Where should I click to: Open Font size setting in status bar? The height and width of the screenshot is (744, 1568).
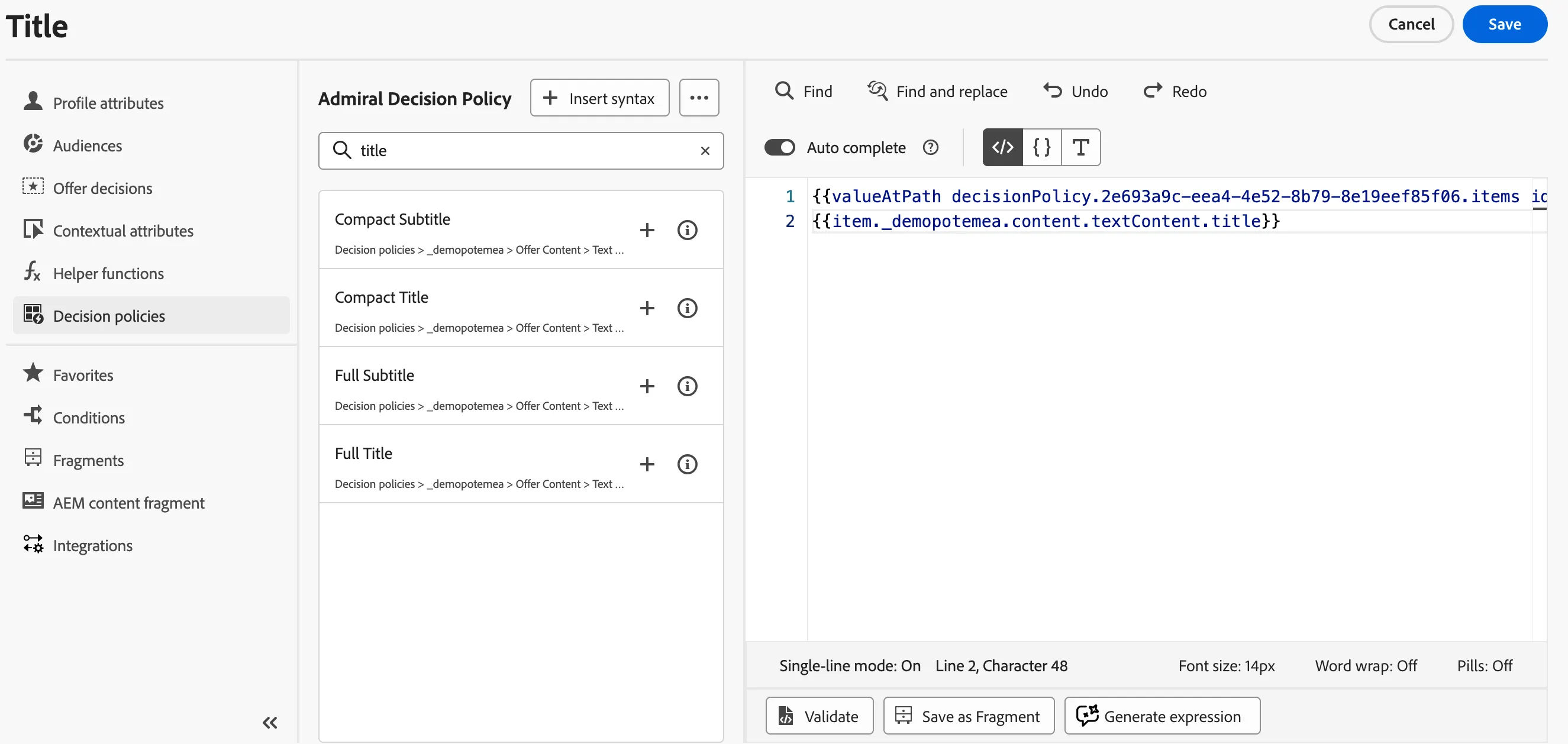(x=1227, y=665)
